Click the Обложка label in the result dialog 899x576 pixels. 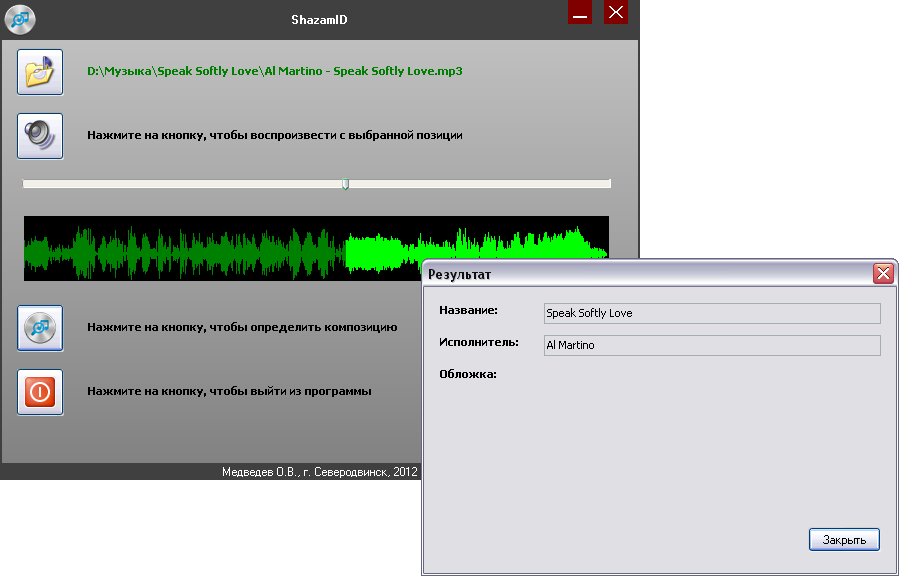click(x=468, y=375)
